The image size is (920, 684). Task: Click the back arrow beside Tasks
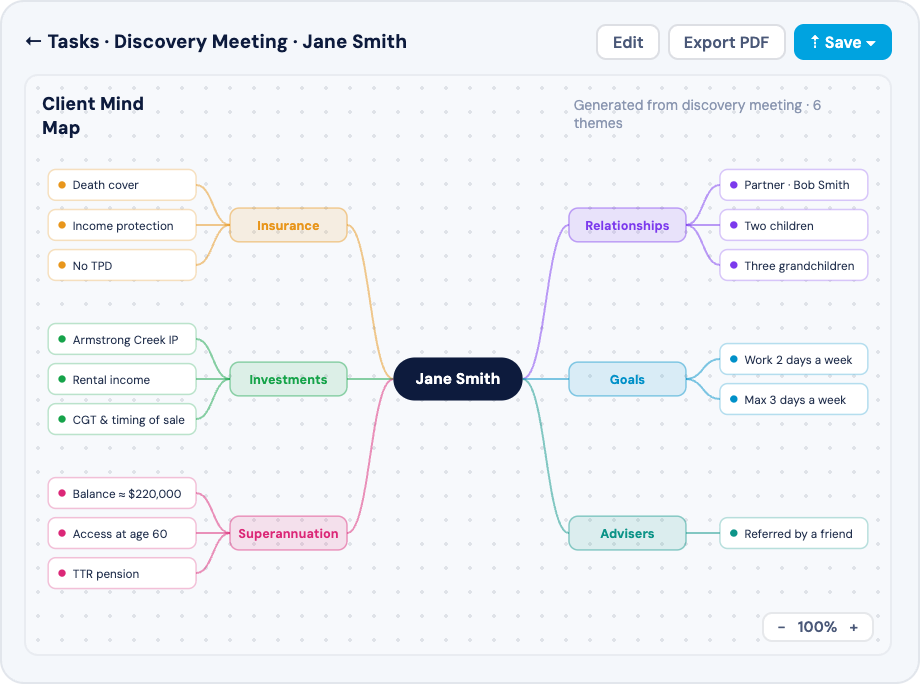tap(33, 42)
